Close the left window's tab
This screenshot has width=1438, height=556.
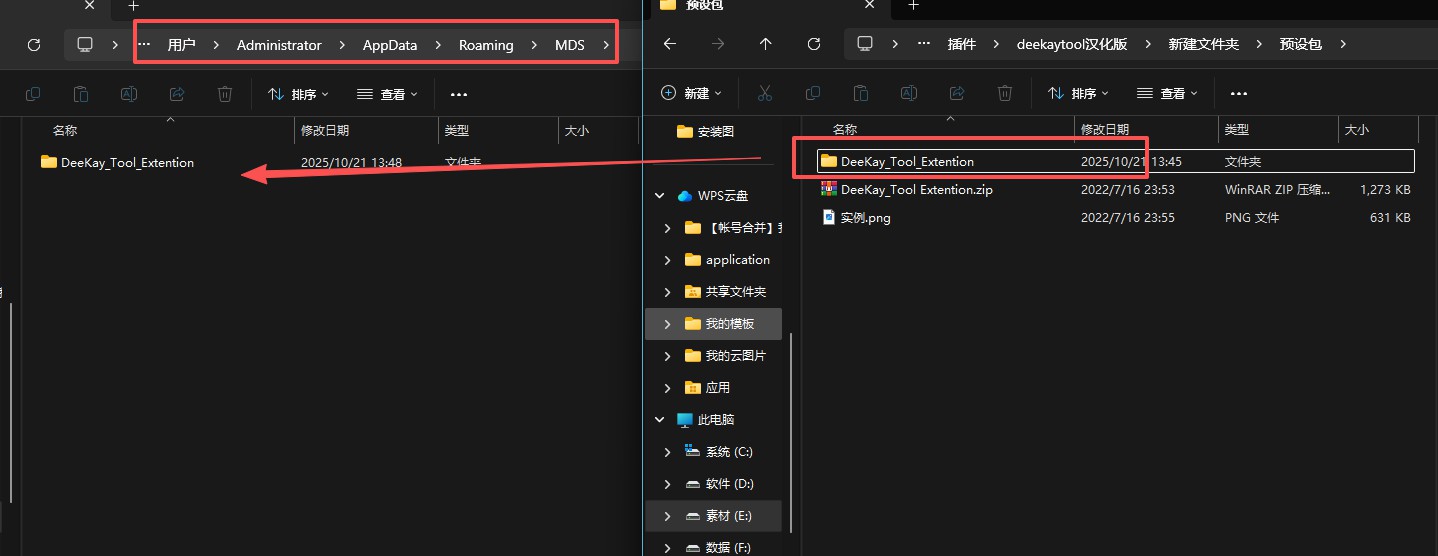click(89, 5)
